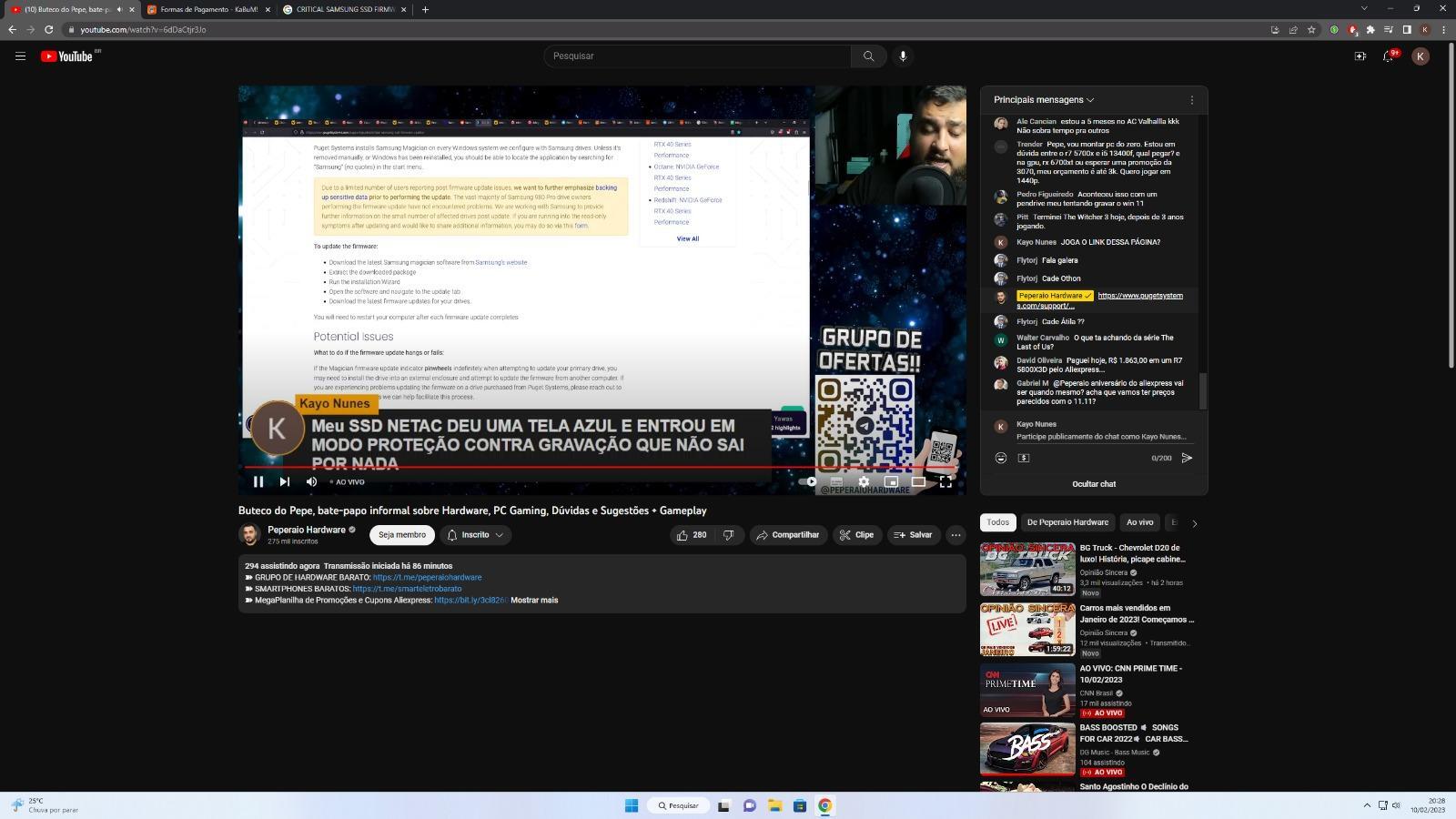Go back in browser
This screenshot has height=819, width=1456.
[12, 29]
